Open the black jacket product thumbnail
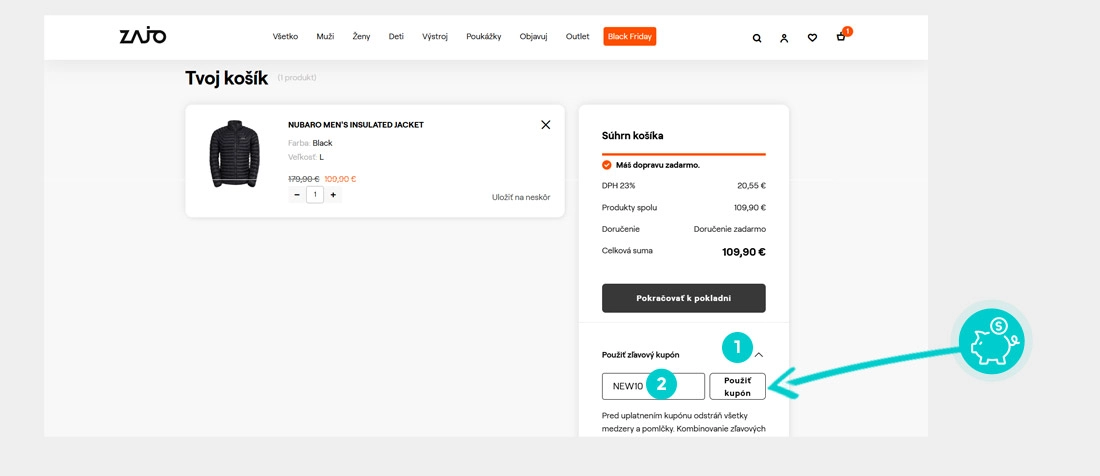1100x476 pixels. tap(234, 154)
